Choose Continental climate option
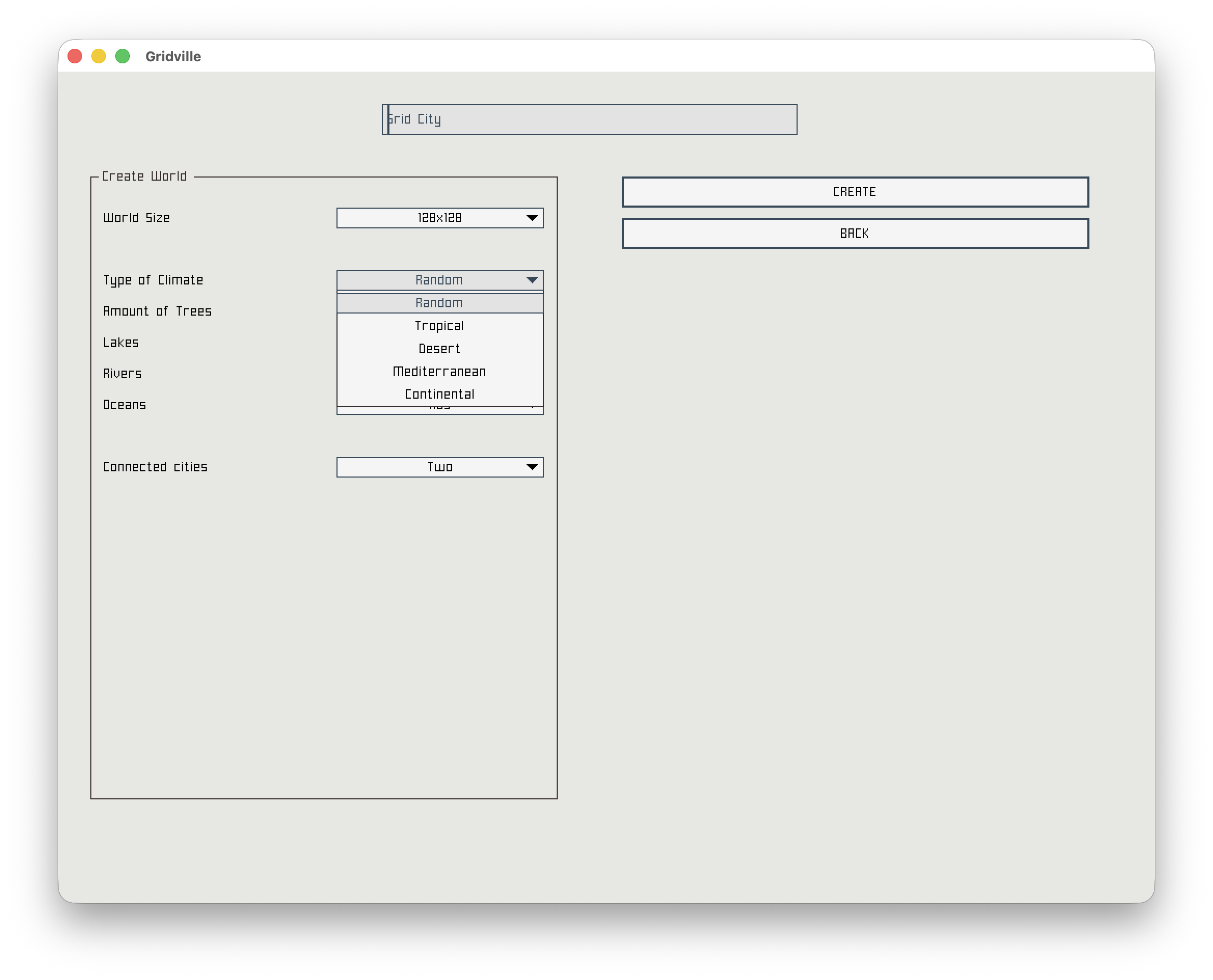The image size is (1213, 980). pyautogui.click(x=440, y=394)
